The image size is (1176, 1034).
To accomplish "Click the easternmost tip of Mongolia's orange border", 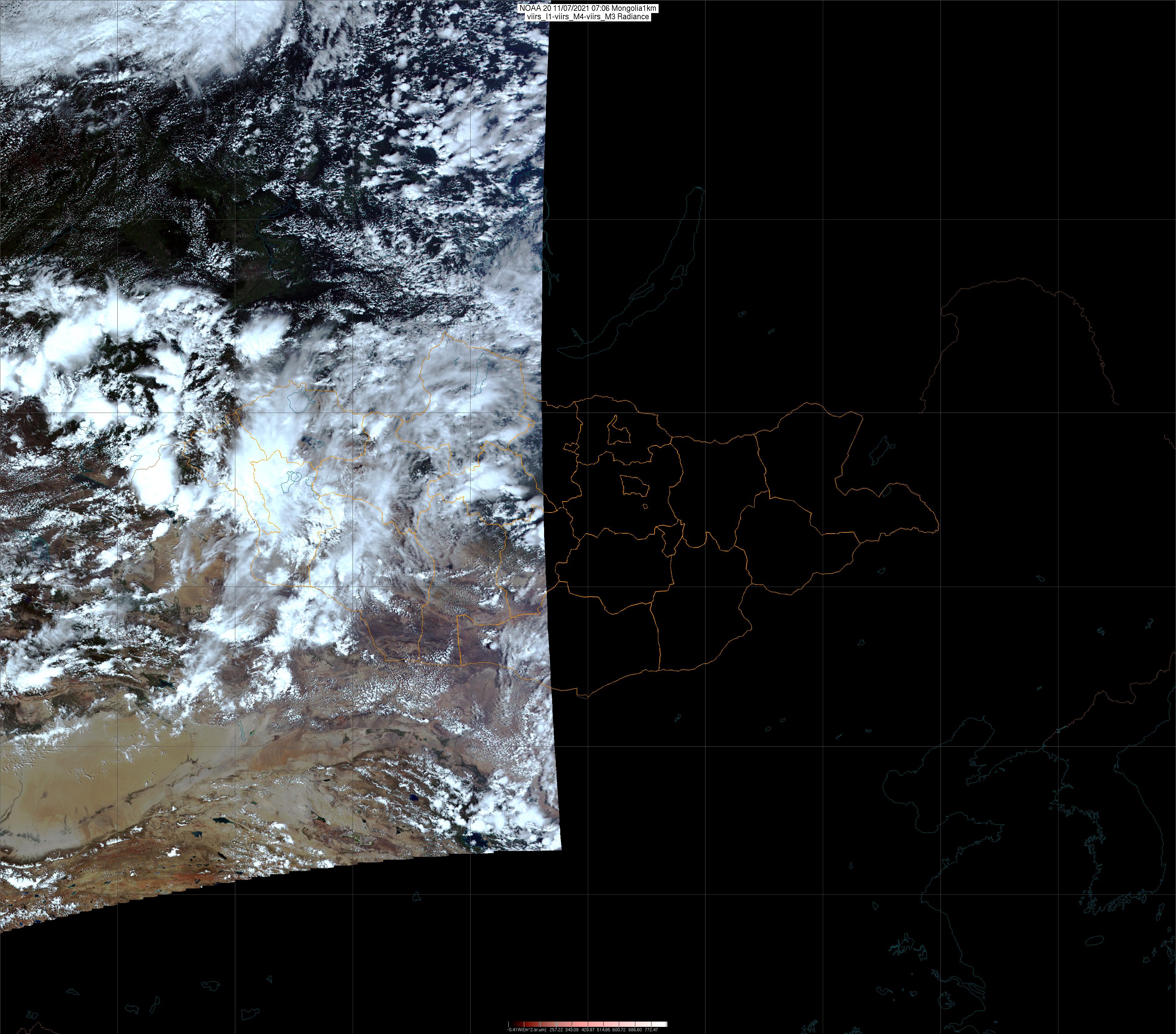I will tap(938, 525).
